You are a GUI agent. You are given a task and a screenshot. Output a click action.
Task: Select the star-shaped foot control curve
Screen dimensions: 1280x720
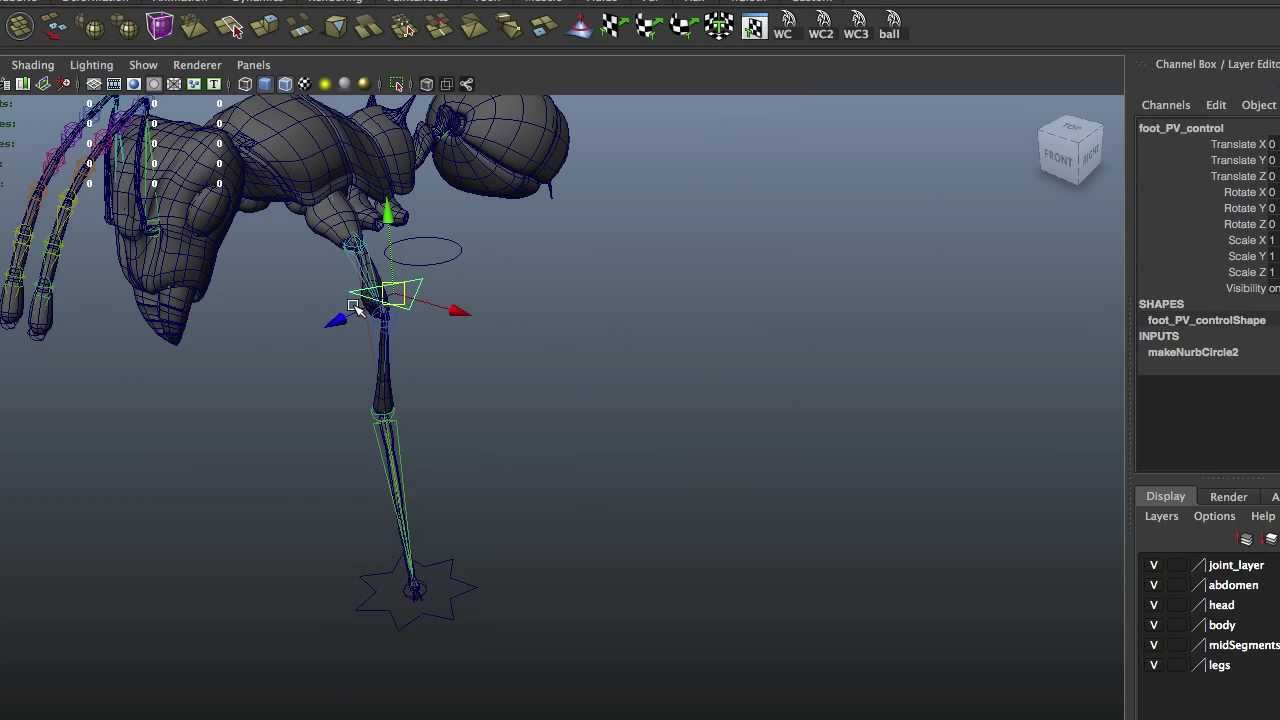(416, 593)
